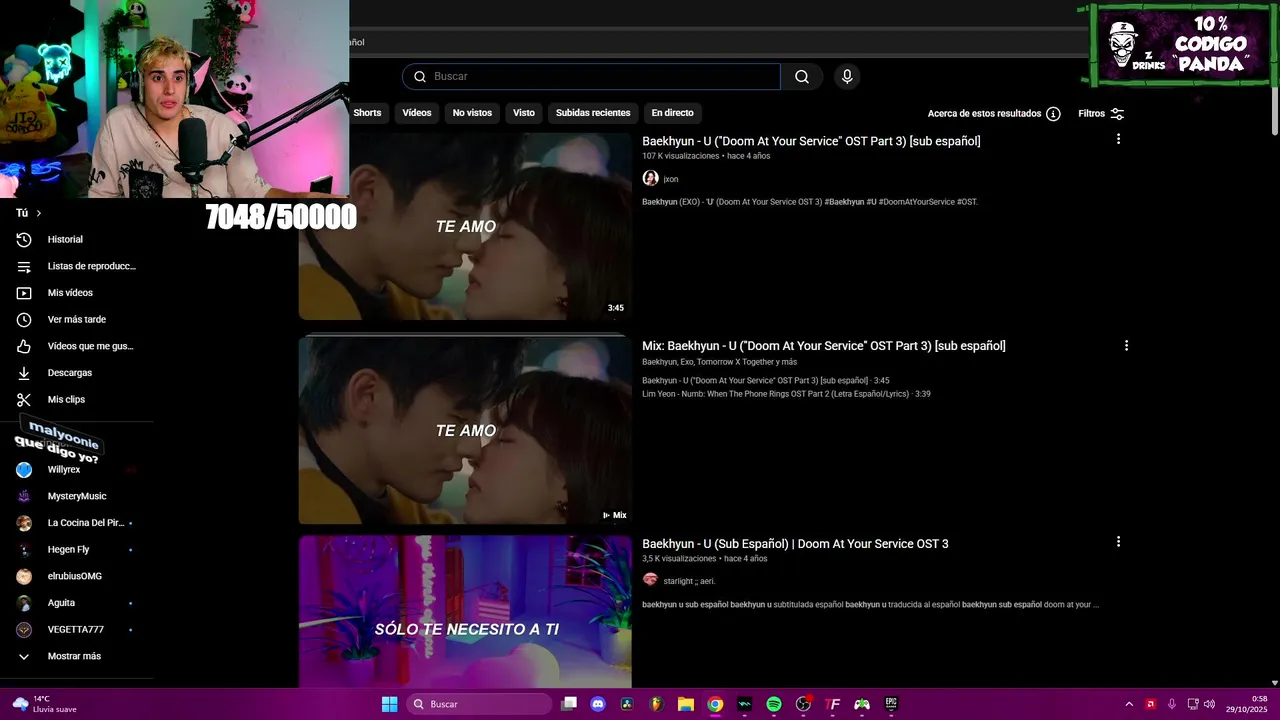Open the Windows Start menu
Screen dimensions: 1280x720
tap(390, 704)
